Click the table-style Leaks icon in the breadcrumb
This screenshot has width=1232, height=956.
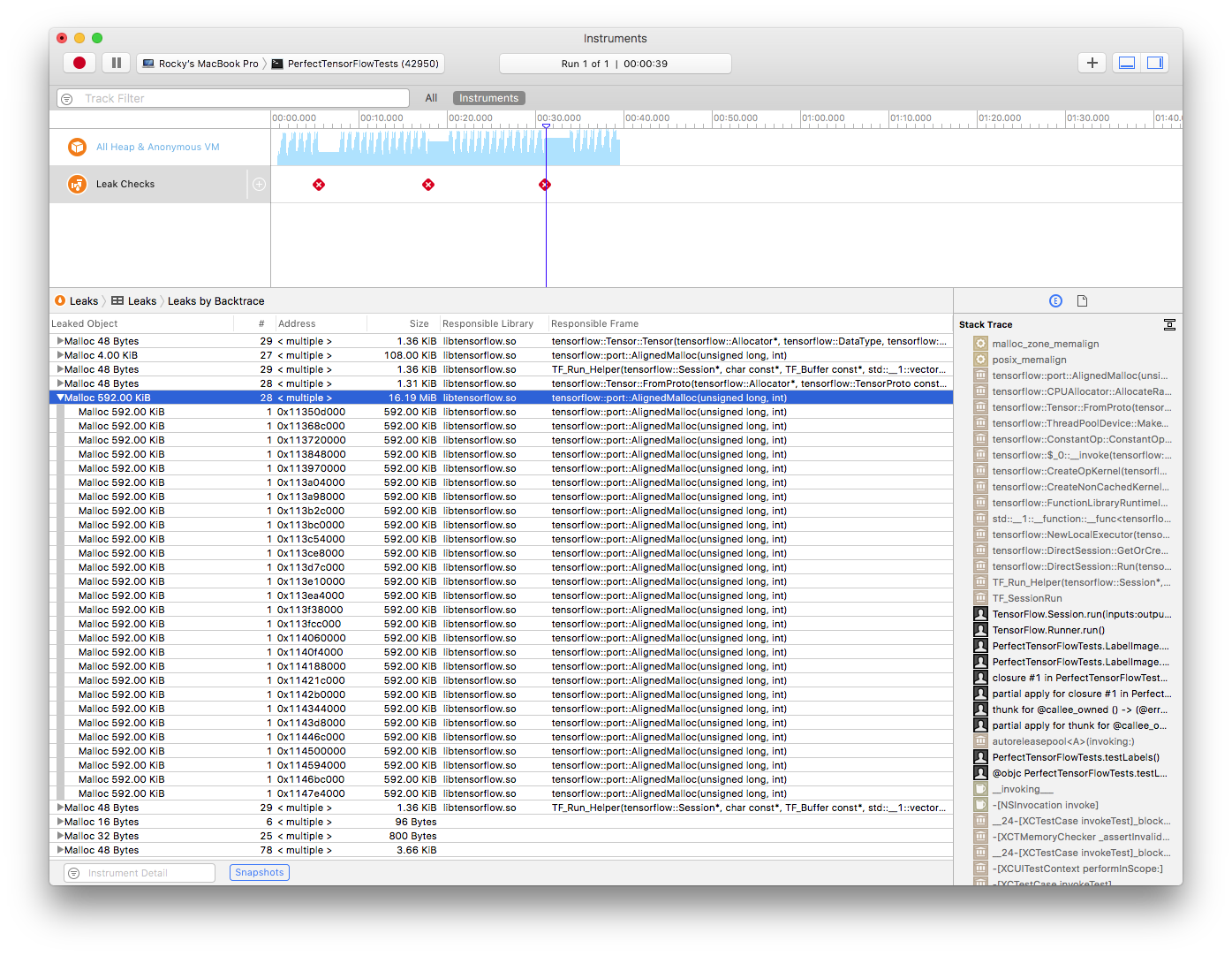pos(117,301)
